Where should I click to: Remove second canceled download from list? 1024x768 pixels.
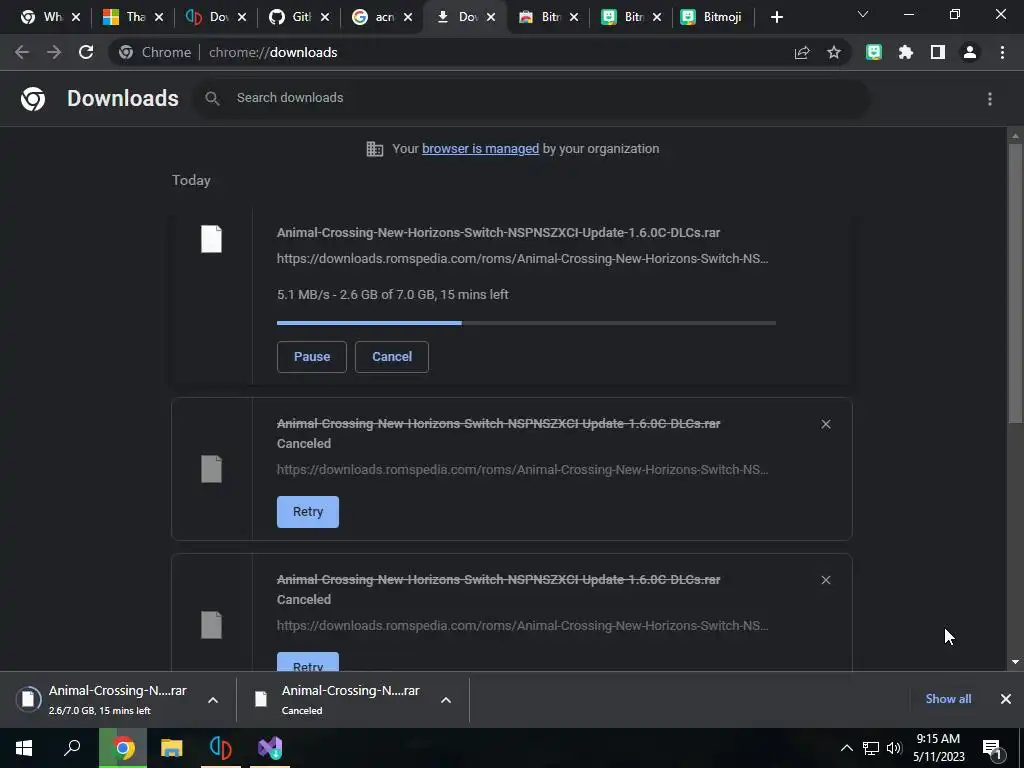click(825, 580)
